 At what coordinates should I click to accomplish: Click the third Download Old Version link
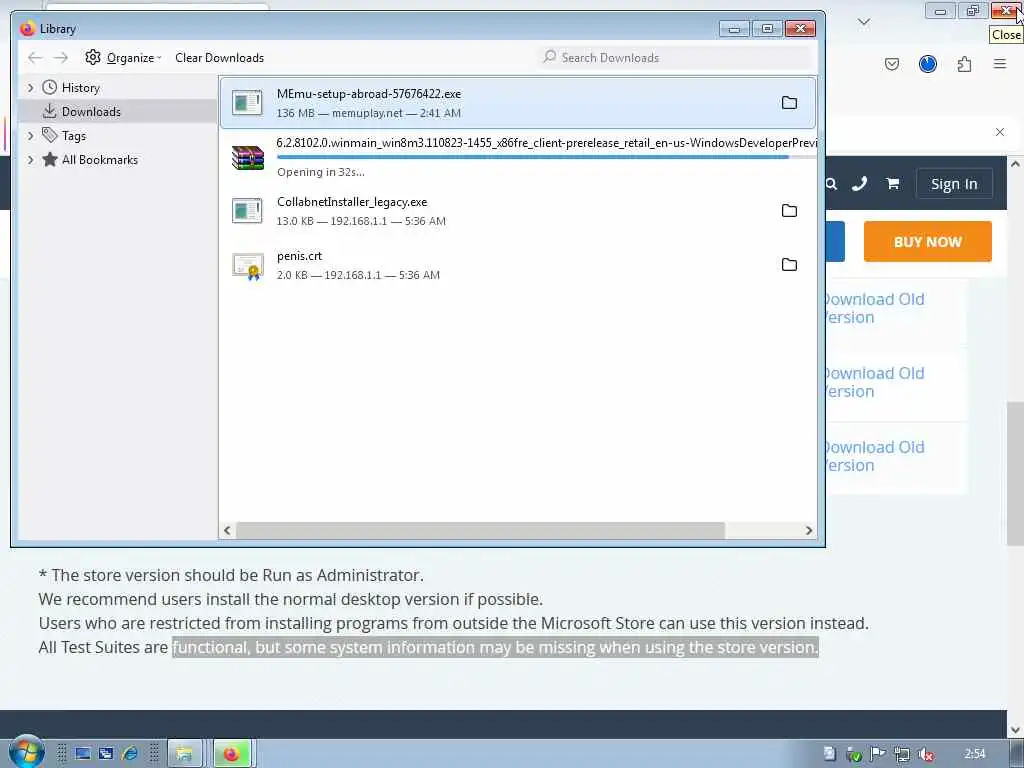874,456
